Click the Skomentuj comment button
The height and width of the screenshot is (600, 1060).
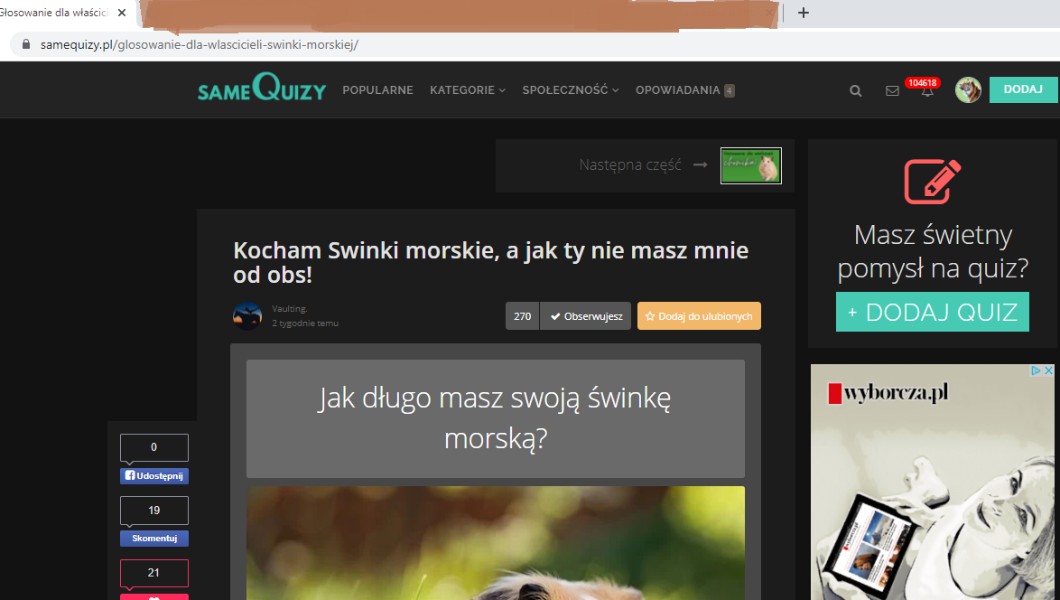154,538
